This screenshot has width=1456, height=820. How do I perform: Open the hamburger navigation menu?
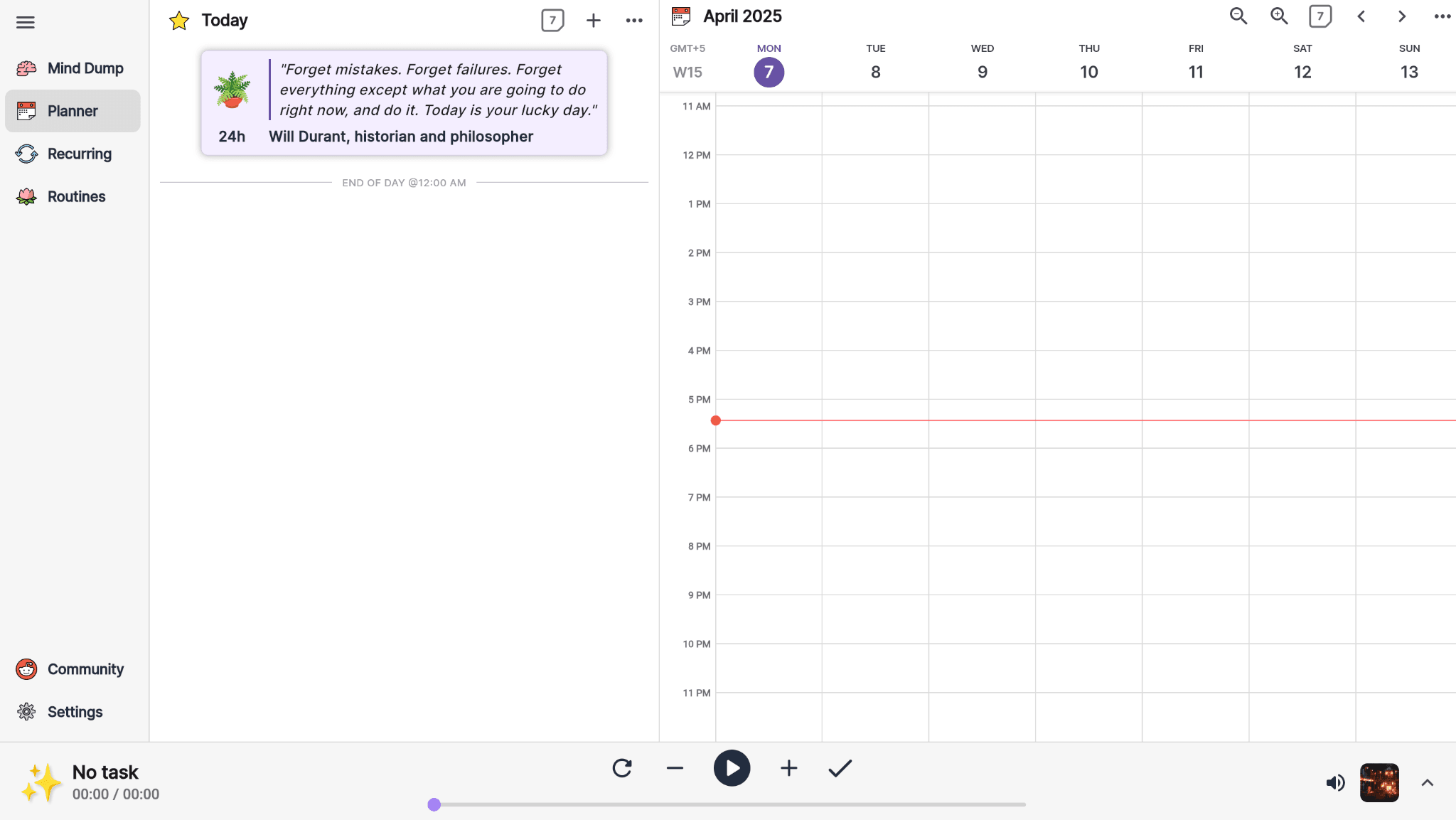pyautogui.click(x=26, y=22)
